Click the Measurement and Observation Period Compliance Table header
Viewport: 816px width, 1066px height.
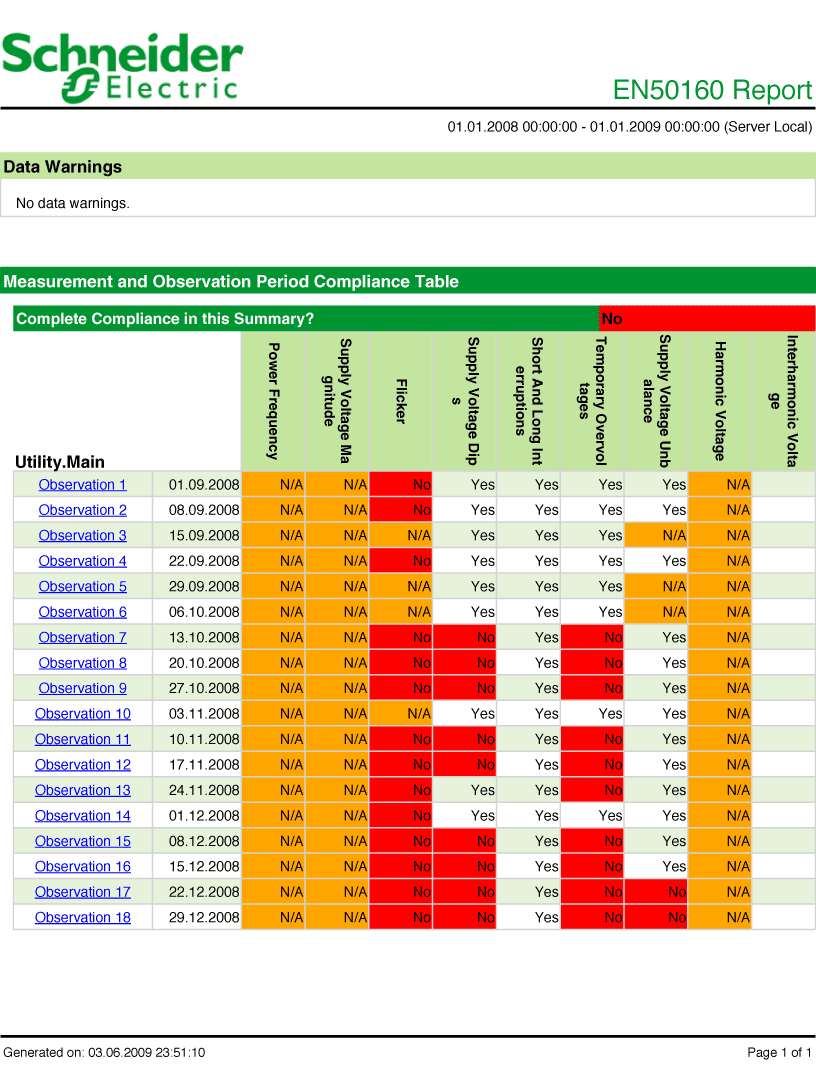click(408, 281)
